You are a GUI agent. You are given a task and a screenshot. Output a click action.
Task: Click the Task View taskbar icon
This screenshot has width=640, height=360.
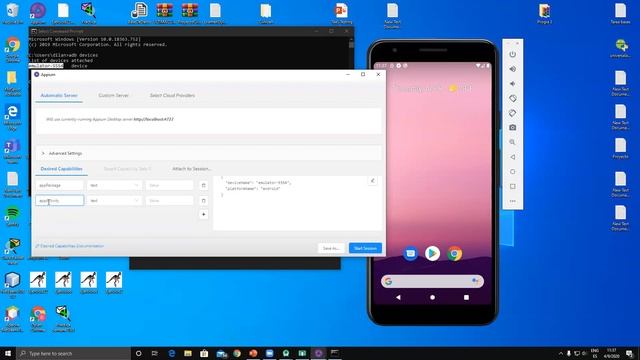pos(155,353)
